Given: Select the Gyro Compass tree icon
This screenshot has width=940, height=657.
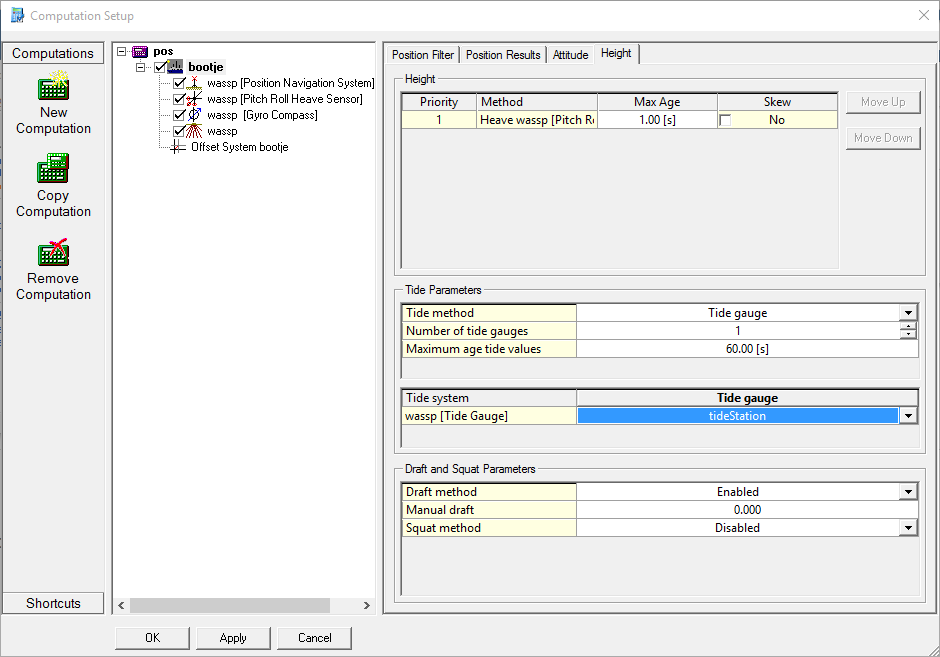Looking at the screenshot, I should click(x=196, y=115).
